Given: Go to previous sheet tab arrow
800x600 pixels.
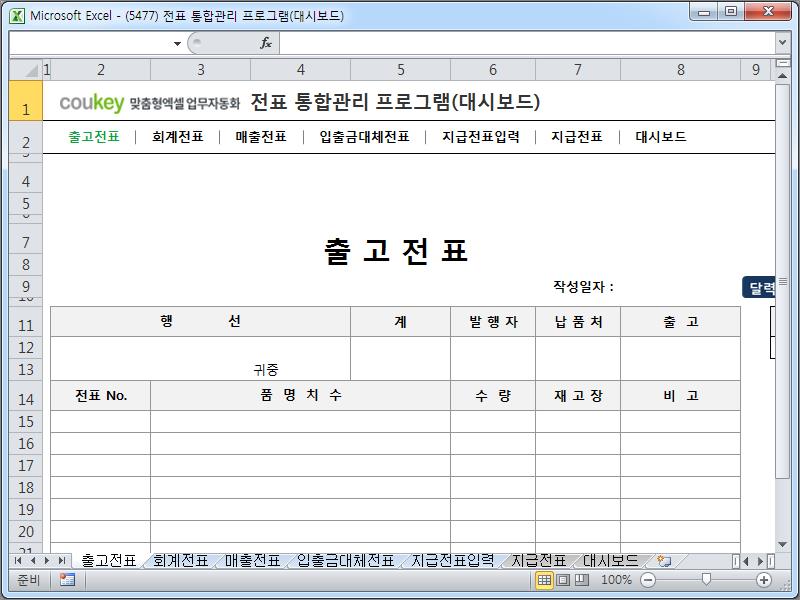Looking at the screenshot, I should click(33, 561).
